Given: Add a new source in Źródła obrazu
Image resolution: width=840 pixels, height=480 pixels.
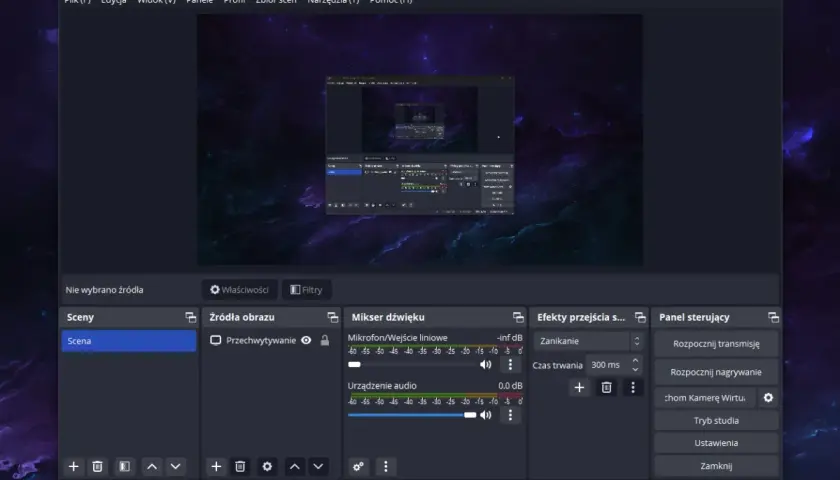Looking at the screenshot, I should pos(216,466).
